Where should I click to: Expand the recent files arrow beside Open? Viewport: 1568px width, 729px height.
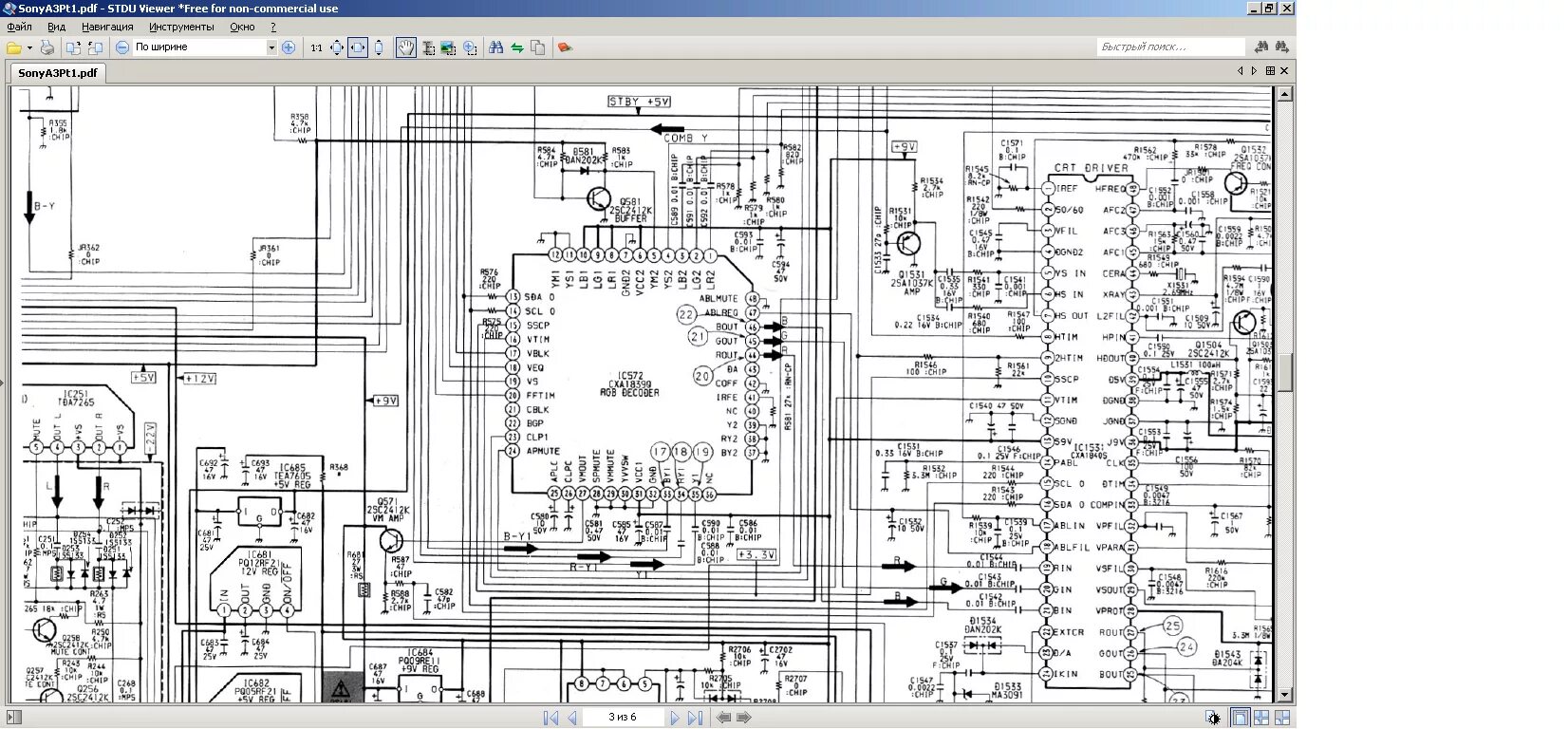click(29, 47)
